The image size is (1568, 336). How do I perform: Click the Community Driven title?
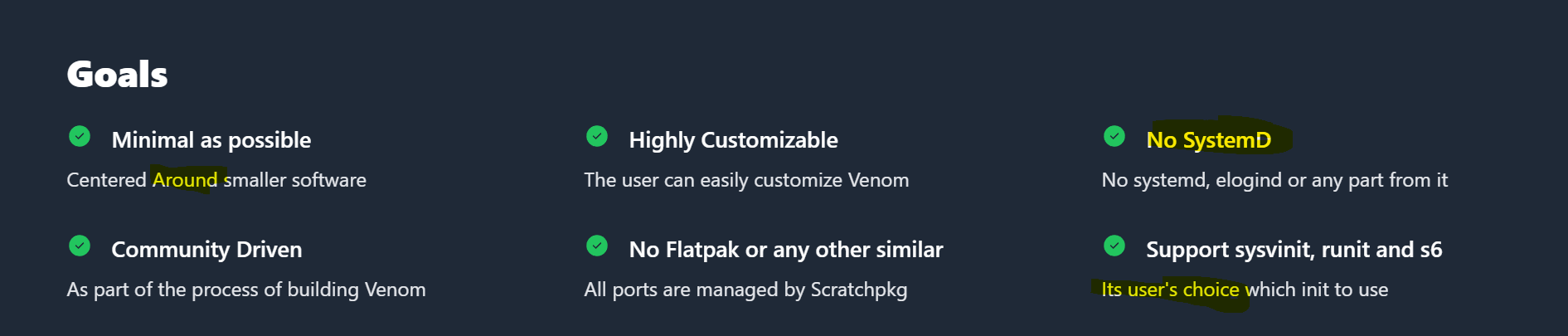[206, 250]
